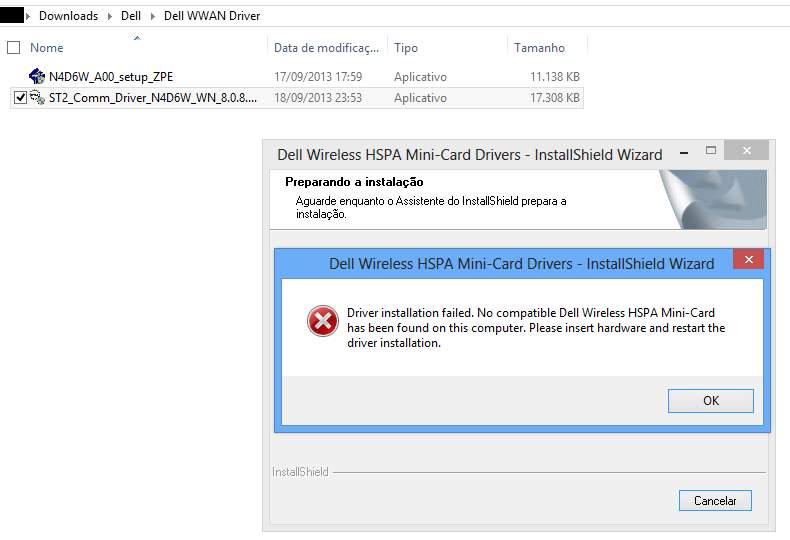The image size is (790, 540).
Task: Click the Preparando a instalação heading
Action: 354,182
